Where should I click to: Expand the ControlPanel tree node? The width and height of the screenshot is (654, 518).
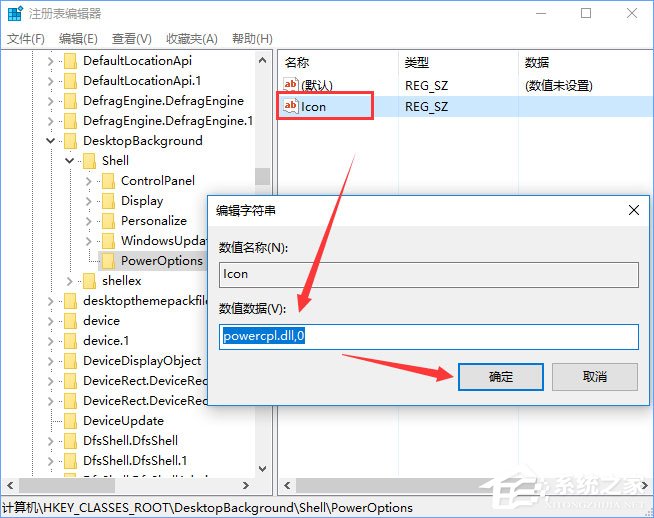tap(88, 181)
